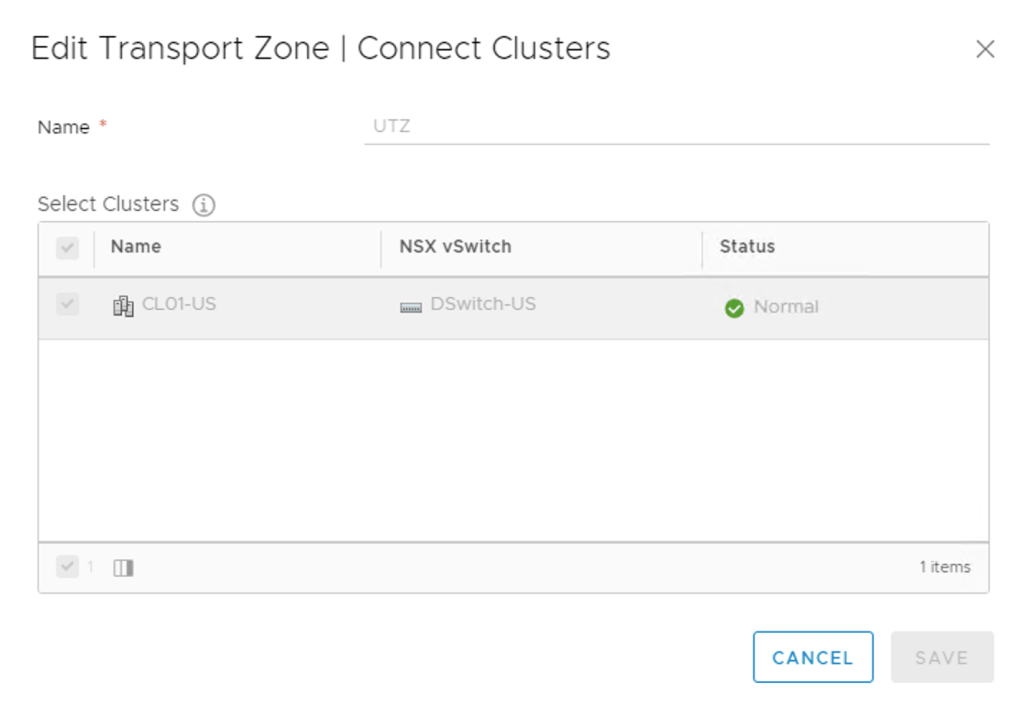This screenshot has height=716, width=1023.
Task: Click the selected-count checkbox in table footer
Action: (67, 567)
